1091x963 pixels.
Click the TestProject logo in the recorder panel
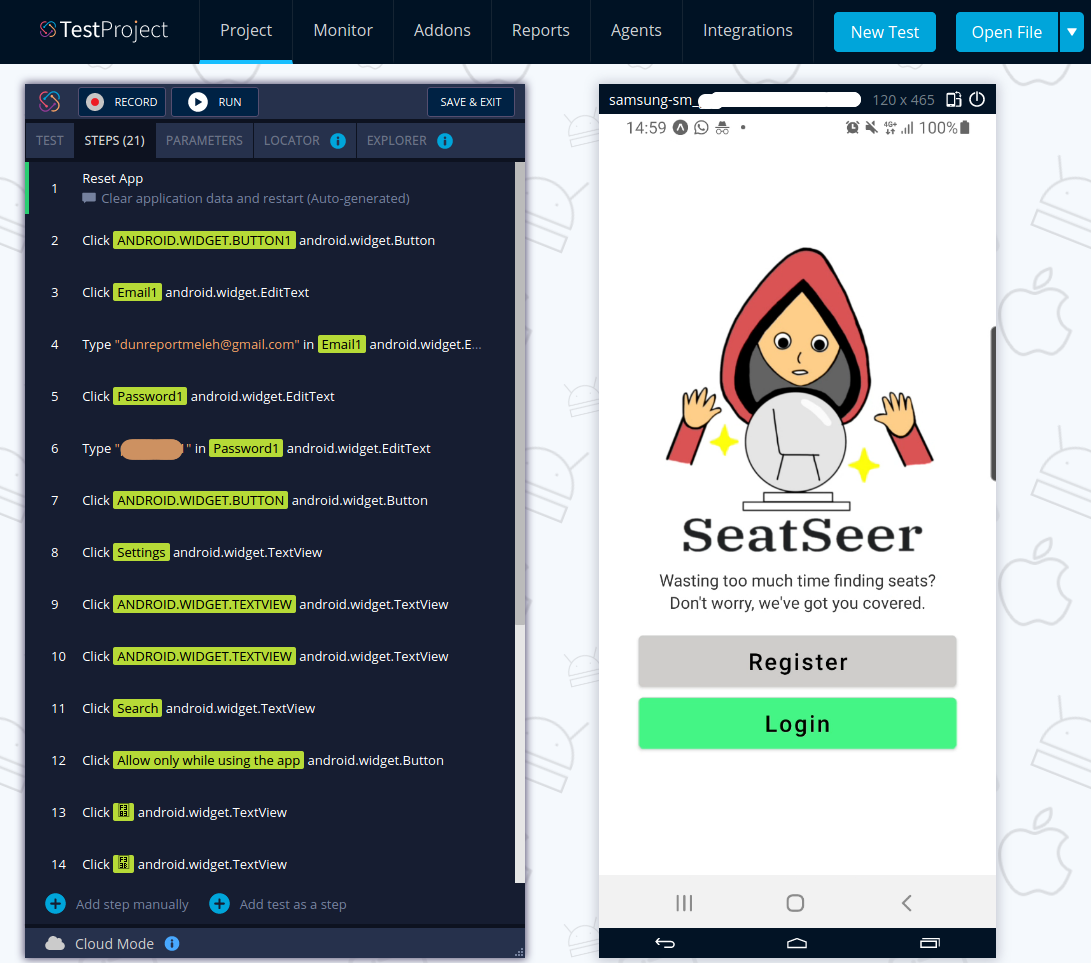(x=50, y=101)
